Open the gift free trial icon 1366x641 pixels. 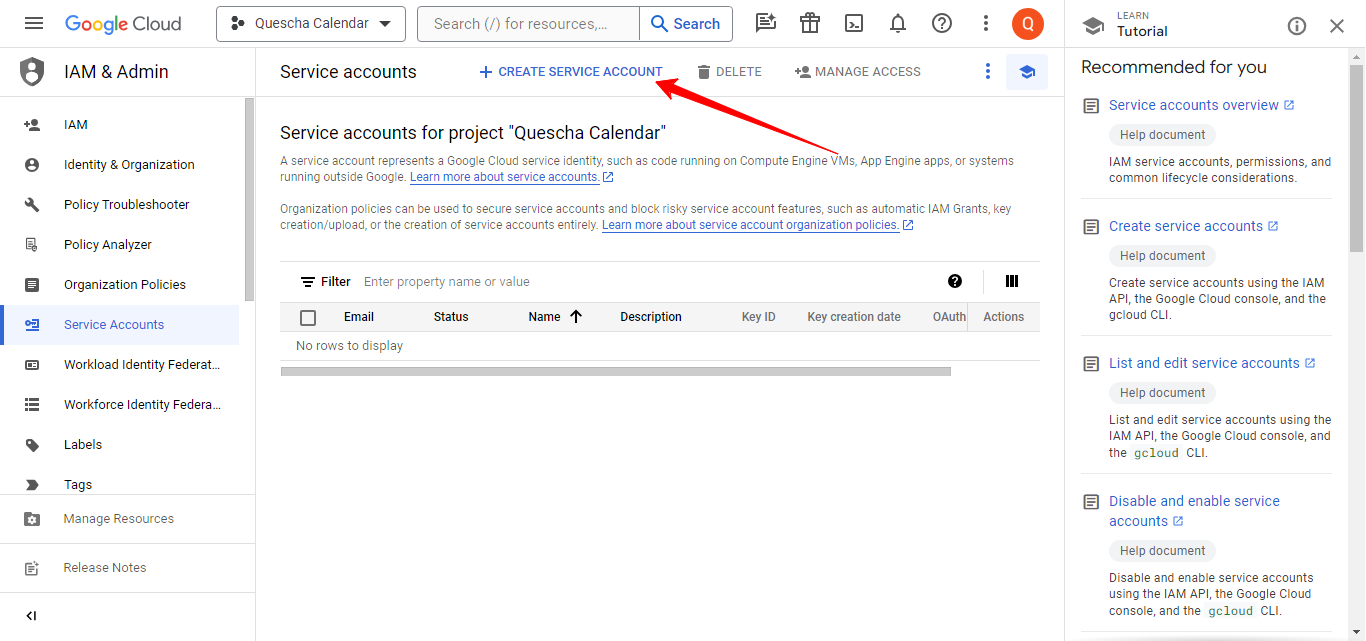point(810,24)
